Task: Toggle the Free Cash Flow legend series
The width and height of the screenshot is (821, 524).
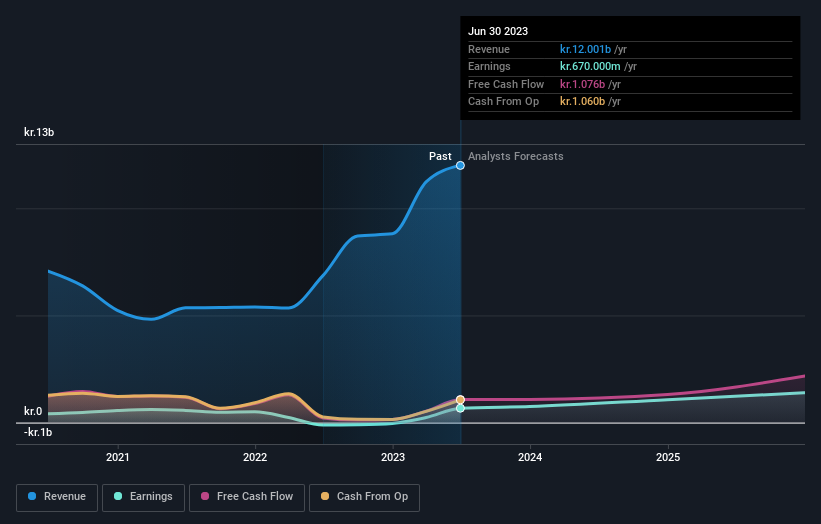Action: point(247,497)
